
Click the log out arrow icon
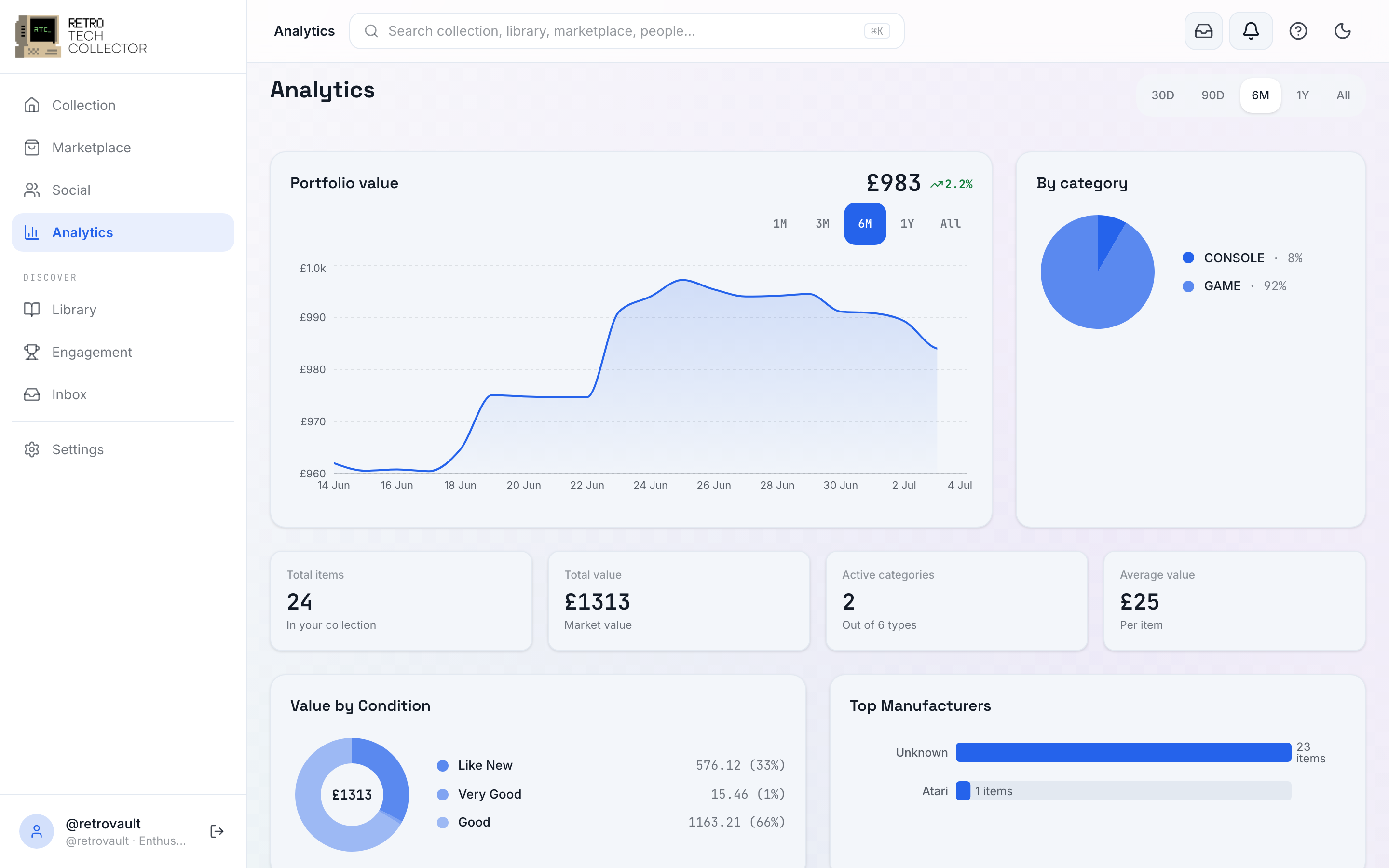(x=217, y=831)
